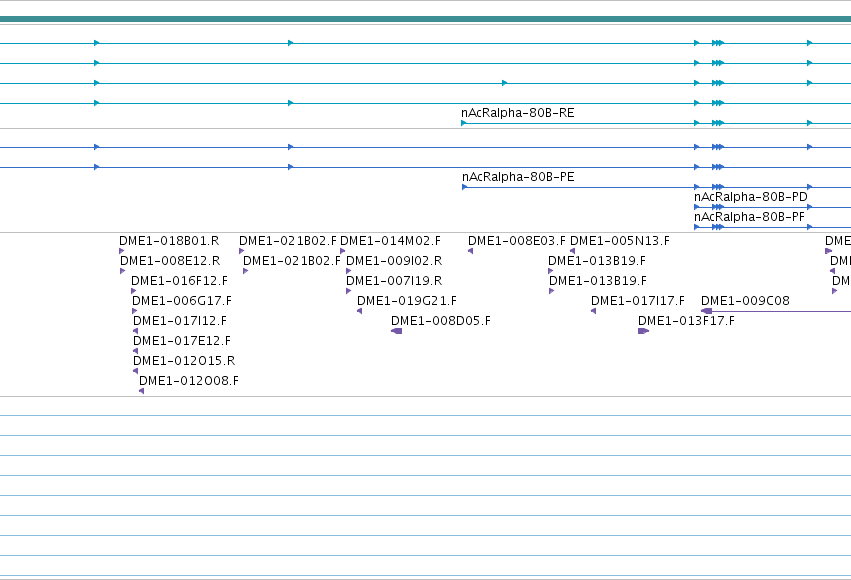The height and width of the screenshot is (580, 851).
Task: Select the DME1-017I17.F read label
Action: 638,301
